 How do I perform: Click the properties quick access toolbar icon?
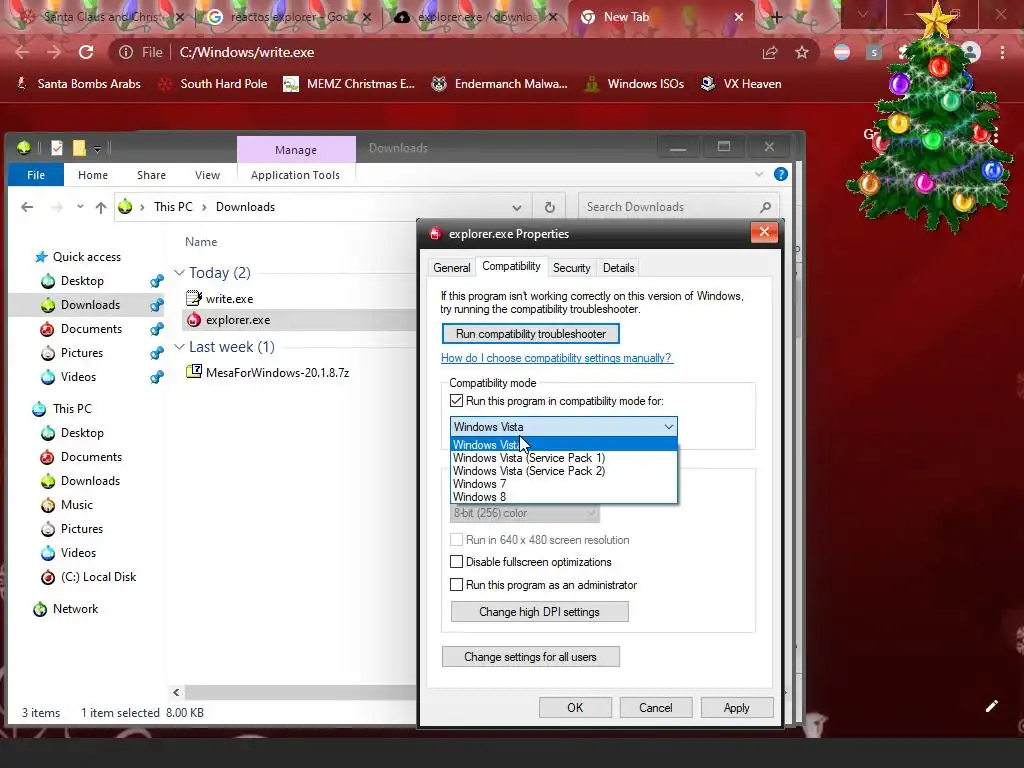pos(57,148)
